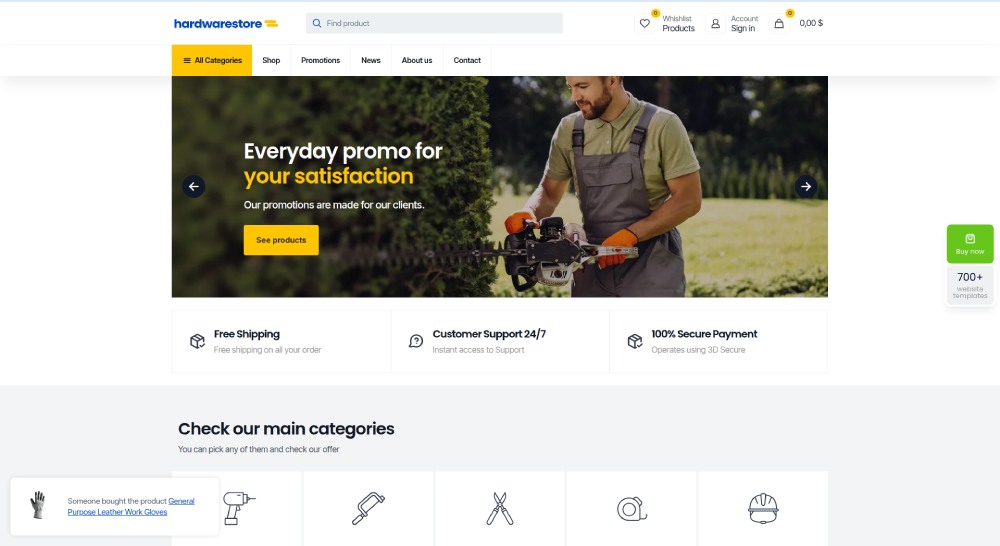This screenshot has width=1000, height=546.
Task: Click the See products button
Action: (x=281, y=240)
